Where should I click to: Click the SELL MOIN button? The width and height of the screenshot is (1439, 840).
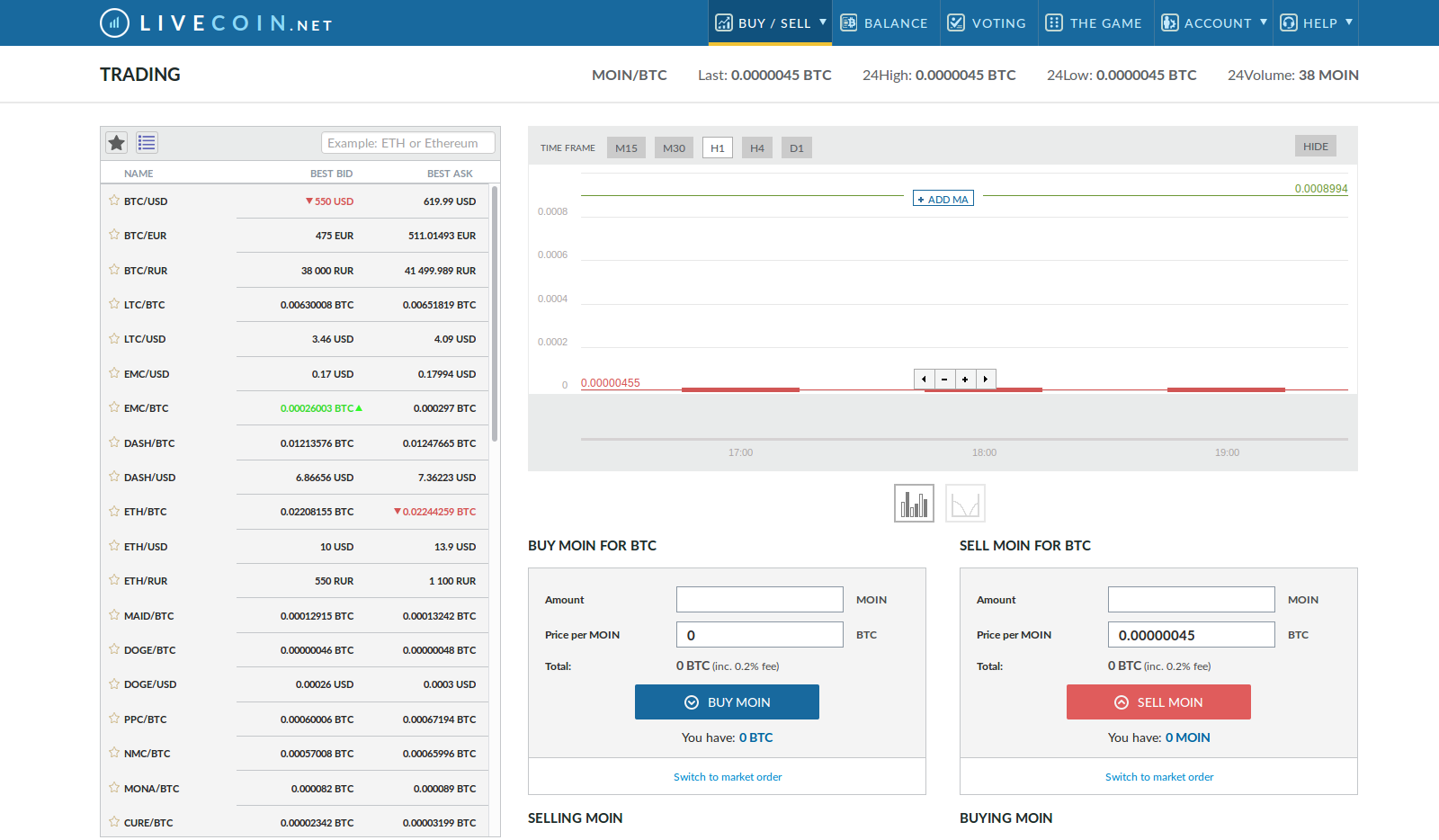pyautogui.click(x=1158, y=701)
